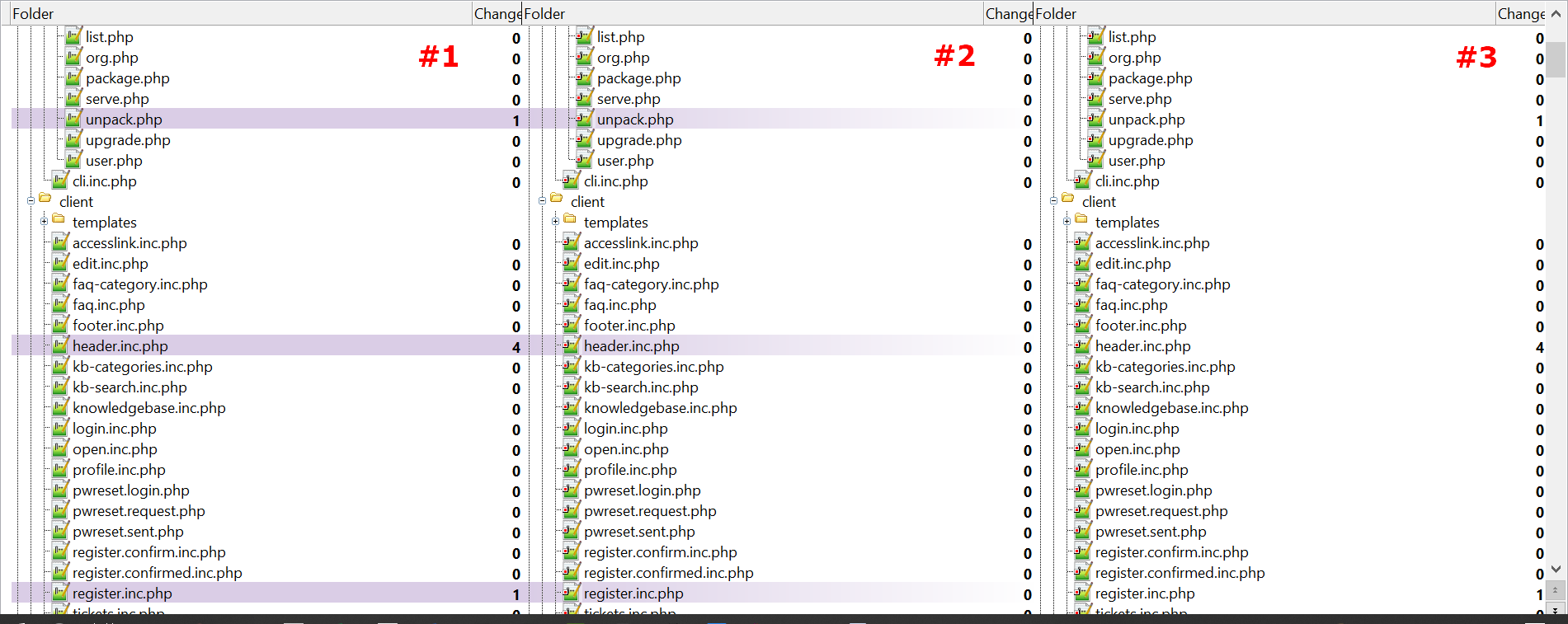Click faq.inc.php file icon in middle panel
This screenshot has height=624, width=1568.
pyautogui.click(x=572, y=304)
